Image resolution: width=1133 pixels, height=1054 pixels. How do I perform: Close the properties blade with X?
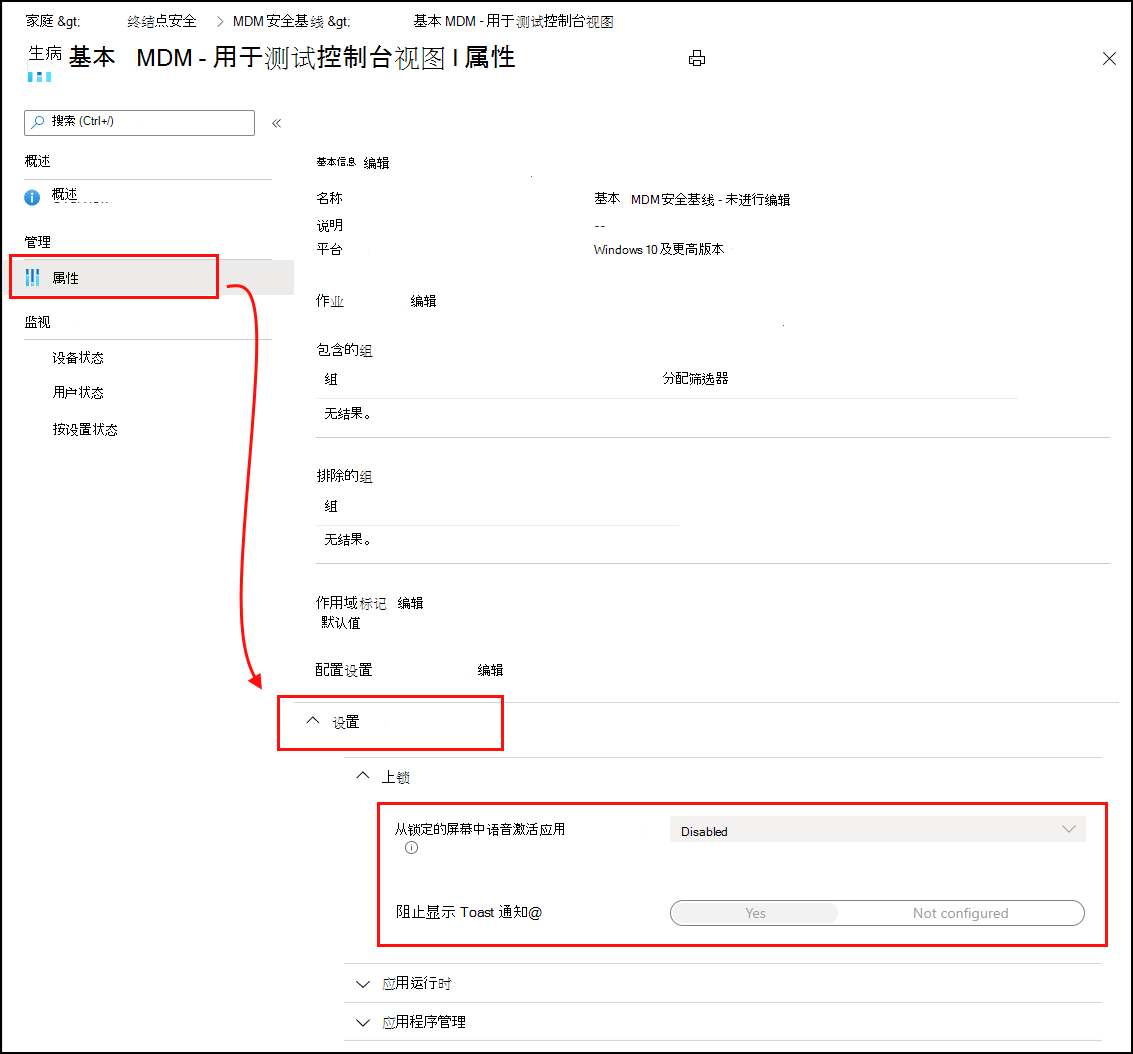(1109, 59)
